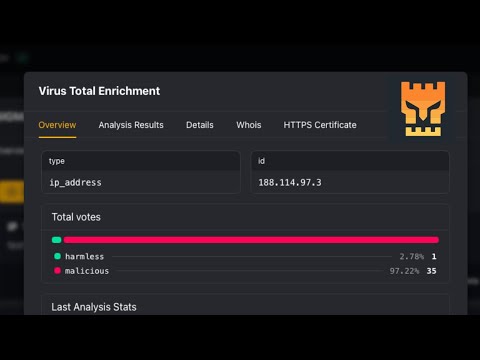The height and width of the screenshot is (360, 480).
Task: Click the 'Last Analysis Stats' heading
Action: 94,307
